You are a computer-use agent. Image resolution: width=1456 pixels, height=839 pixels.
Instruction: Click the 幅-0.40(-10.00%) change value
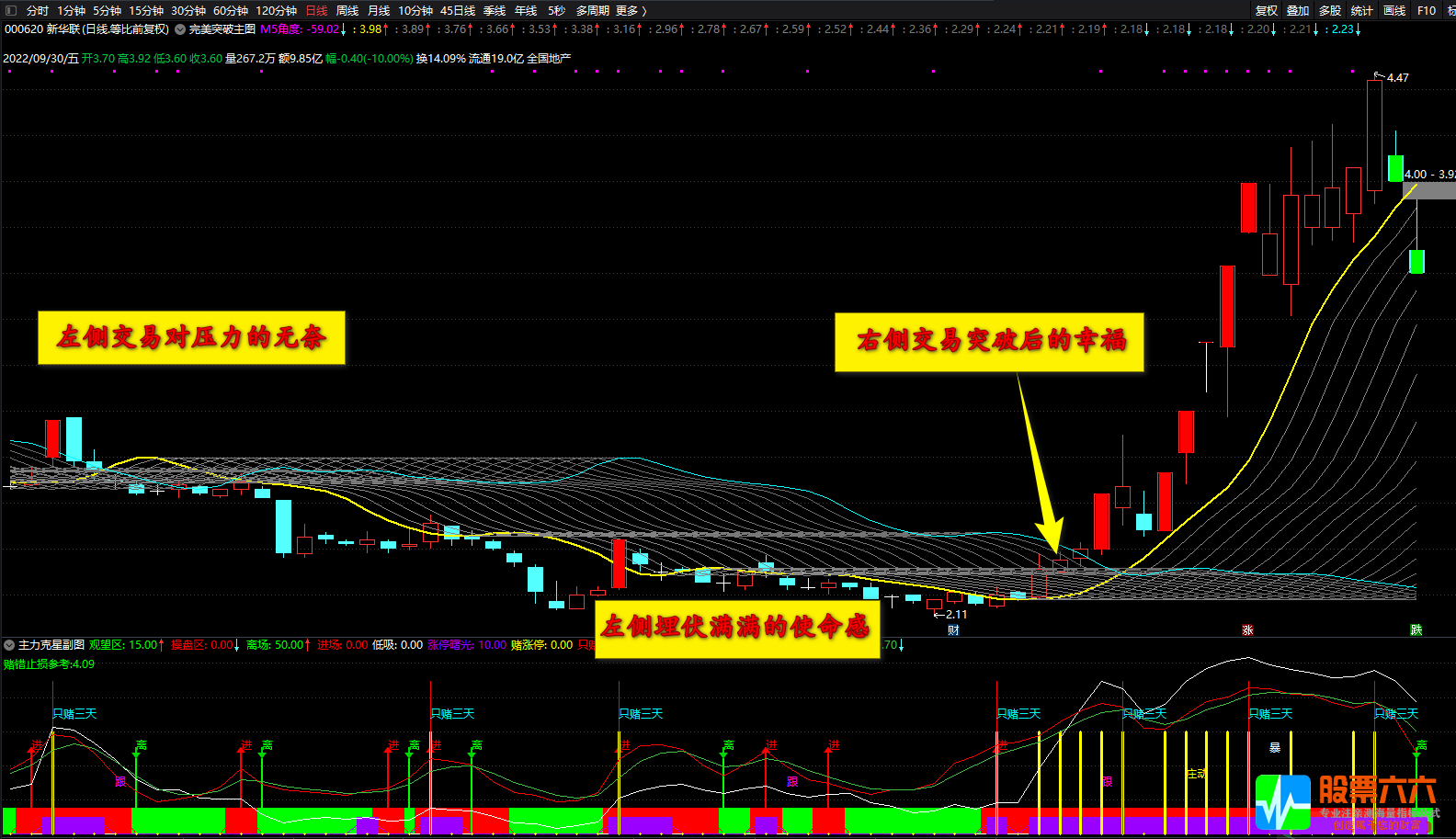tap(370, 58)
